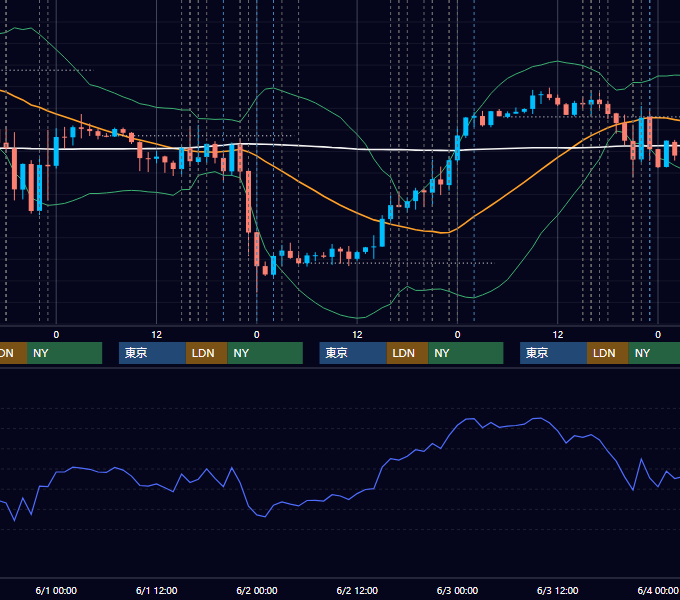Click the 6/1 12:00 date label
This screenshot has height=600, width=680.
click(157, 590)
